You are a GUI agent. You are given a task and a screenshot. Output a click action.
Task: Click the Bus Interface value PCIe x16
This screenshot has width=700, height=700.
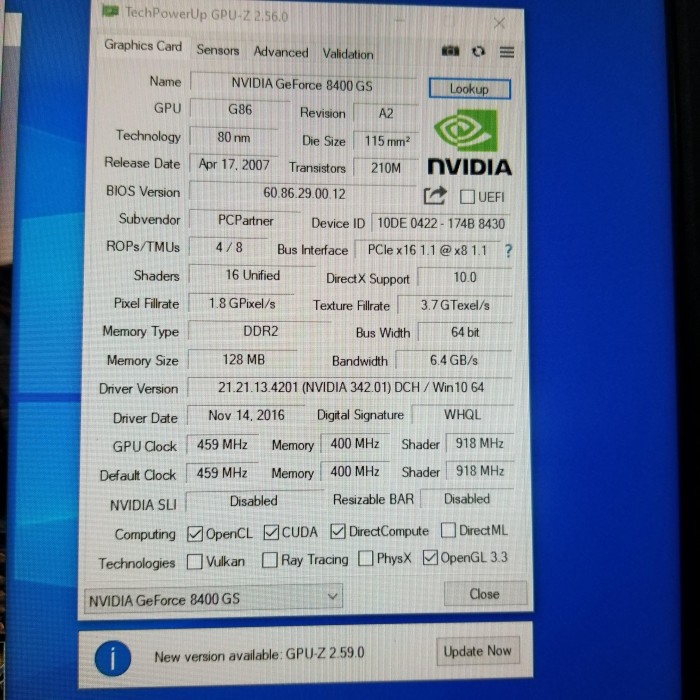click(x=427, y=250)
